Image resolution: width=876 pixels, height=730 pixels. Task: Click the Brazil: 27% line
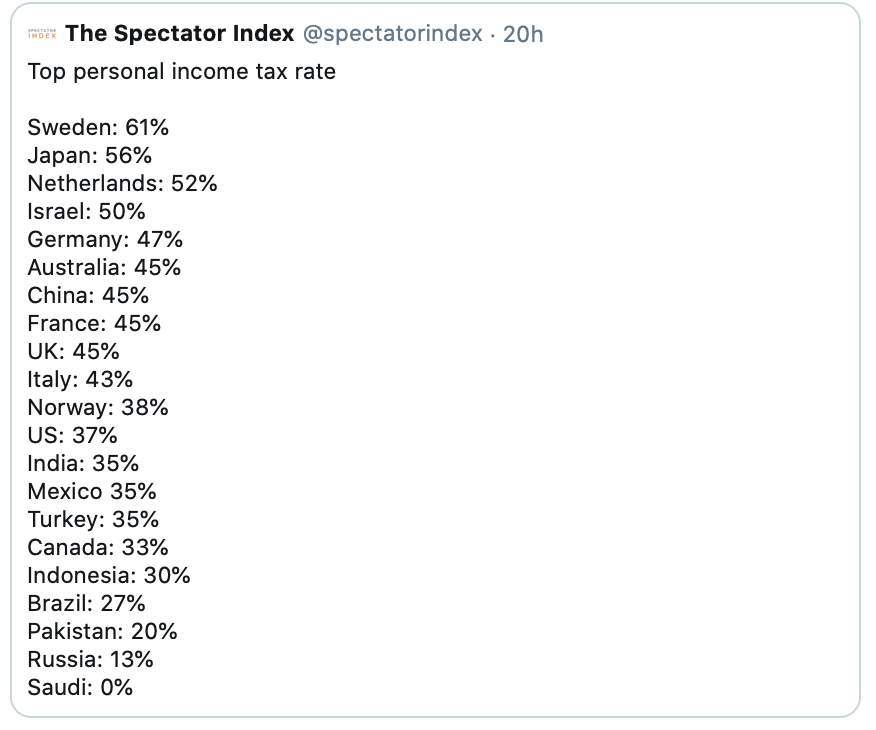click(87, 604)
